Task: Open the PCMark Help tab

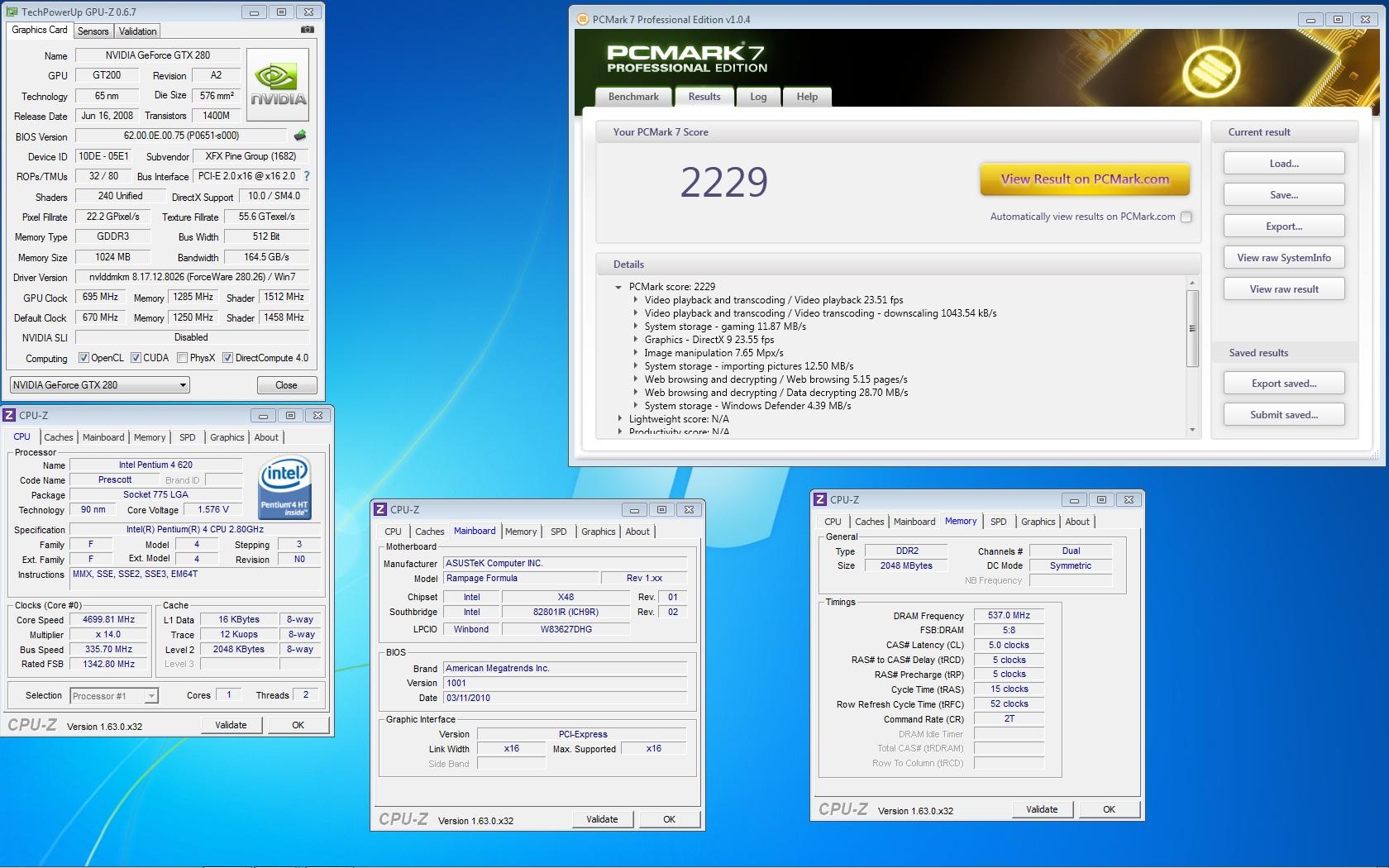Action: [x=807, y=97]
